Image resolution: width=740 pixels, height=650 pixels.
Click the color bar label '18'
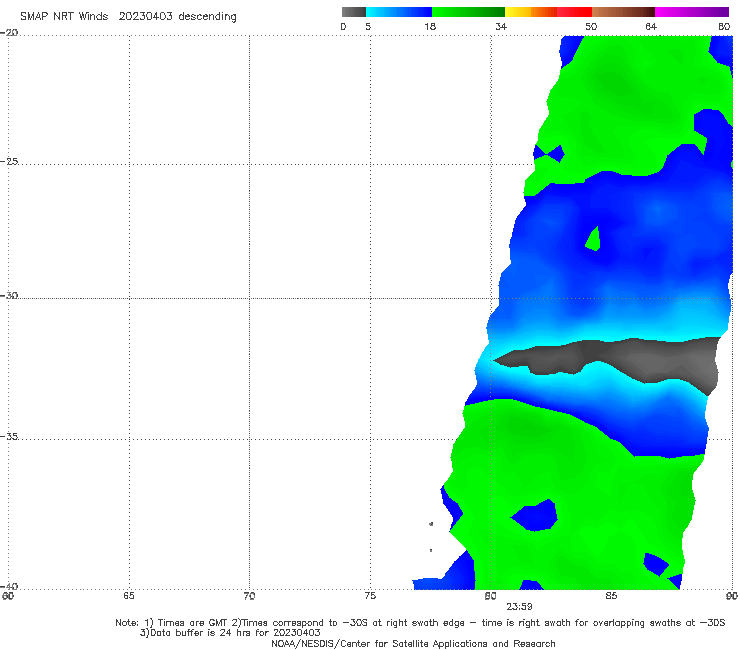coord(430,27)
